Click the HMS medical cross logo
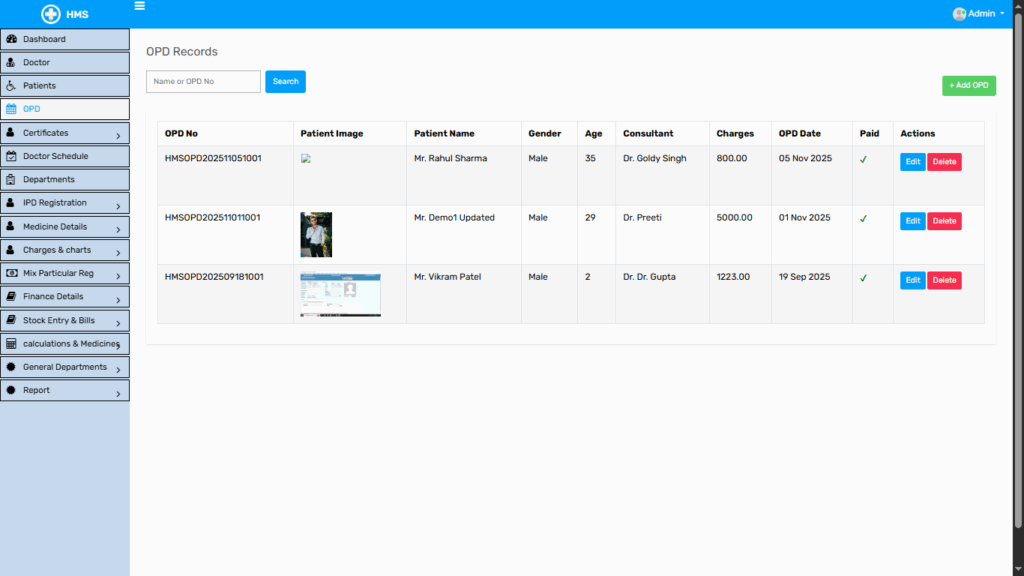This screenshot has height=576, width=1024. [x=50, y=14]
